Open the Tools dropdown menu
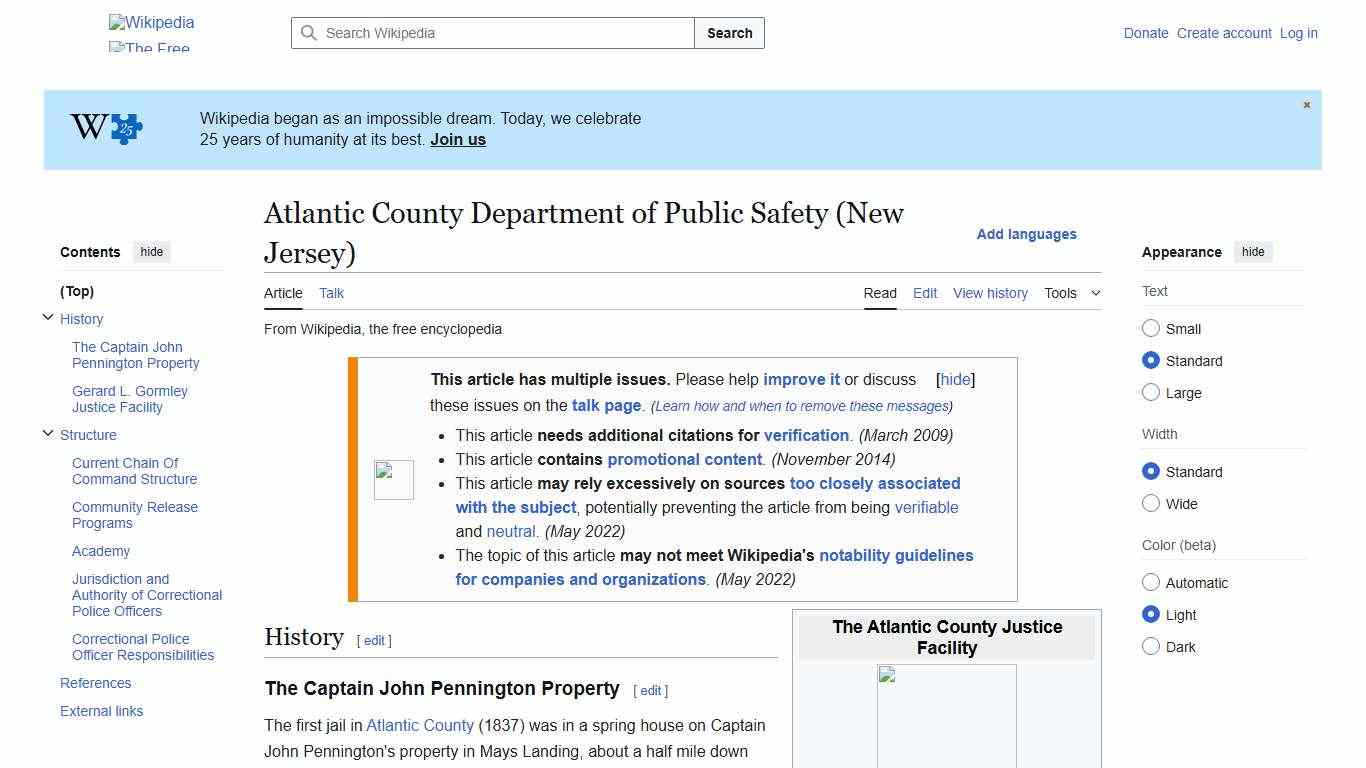 pyautogui.click(x=1070, y=293)
